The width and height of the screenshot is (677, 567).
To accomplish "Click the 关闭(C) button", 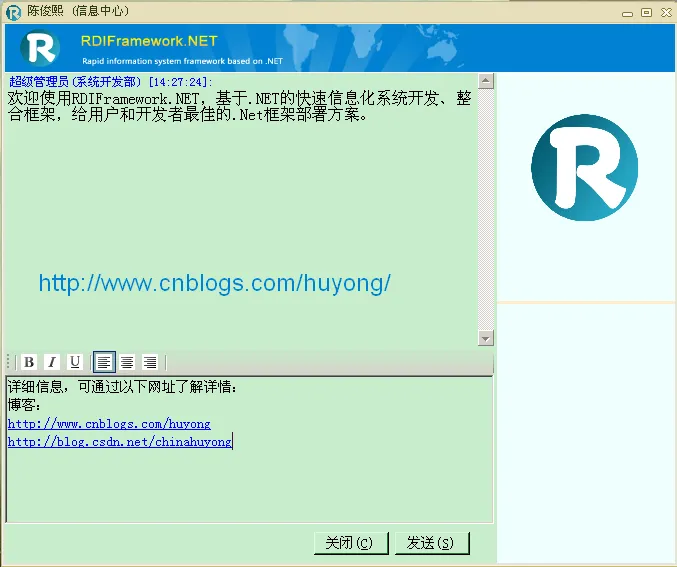I will click(x=351, y=543).
